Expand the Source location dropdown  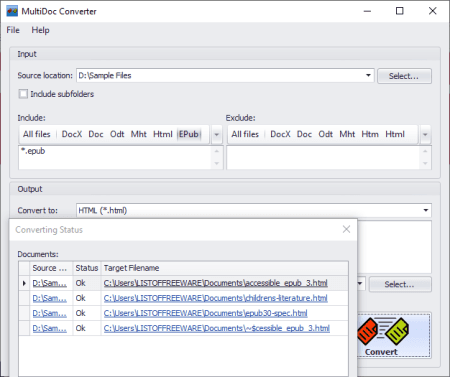[368, 75]
